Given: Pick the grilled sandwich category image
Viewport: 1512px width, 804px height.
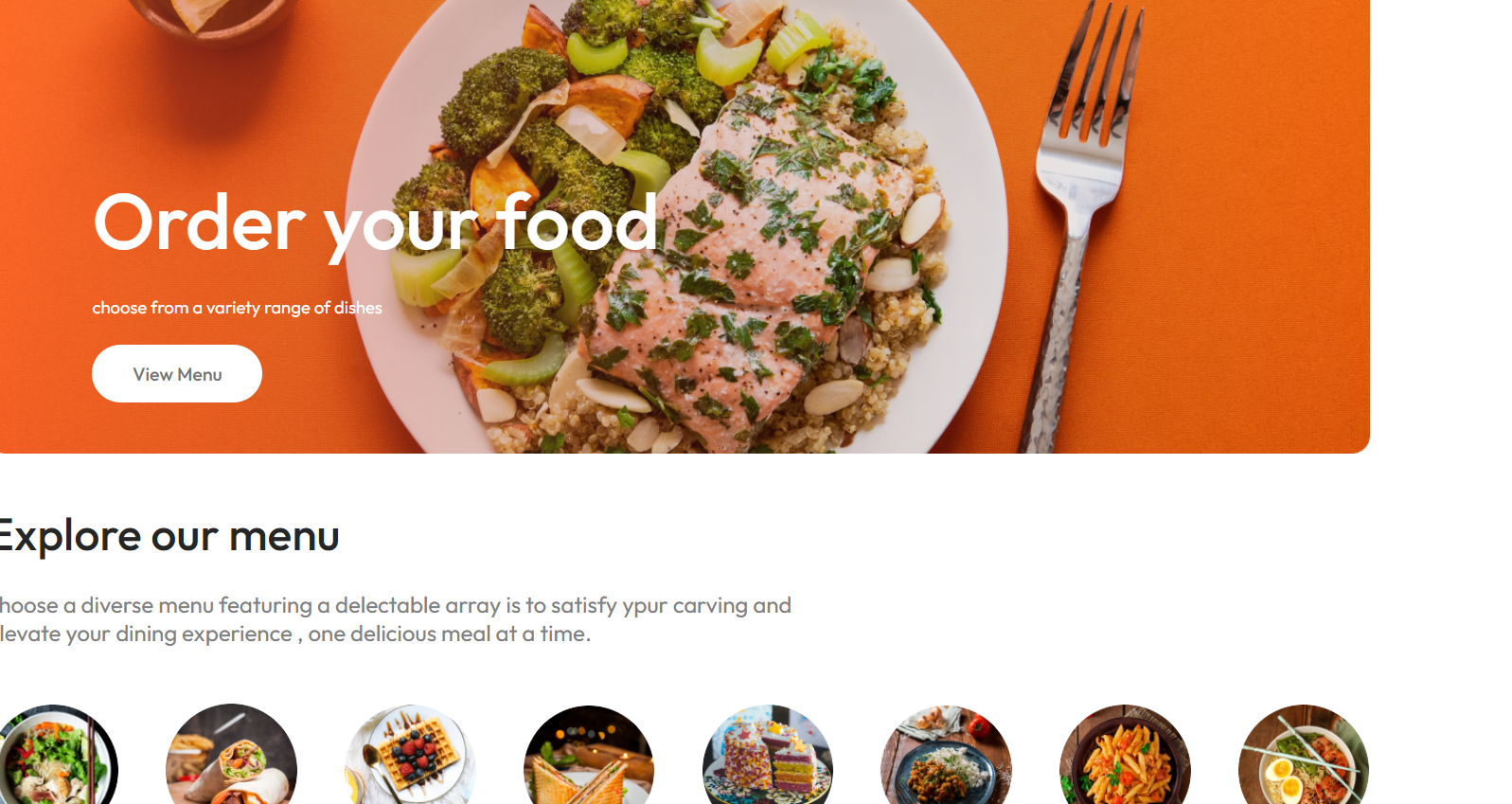Looking at the screenshot, I should [x=589, y=754].
